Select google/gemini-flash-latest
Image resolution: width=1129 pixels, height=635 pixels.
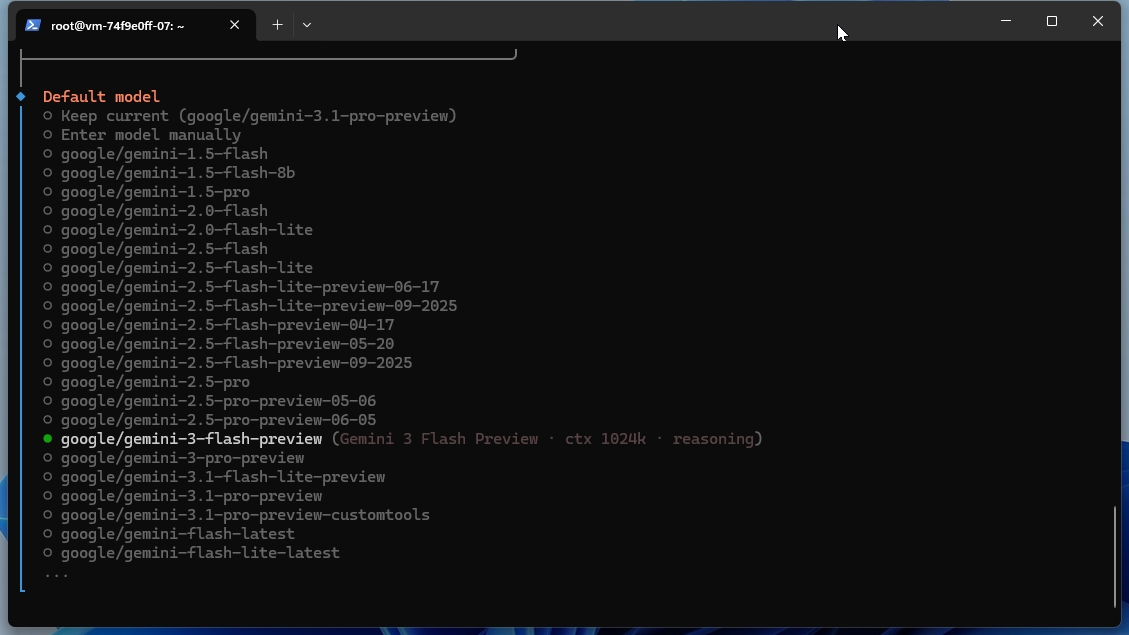click(x=178, y=533)
